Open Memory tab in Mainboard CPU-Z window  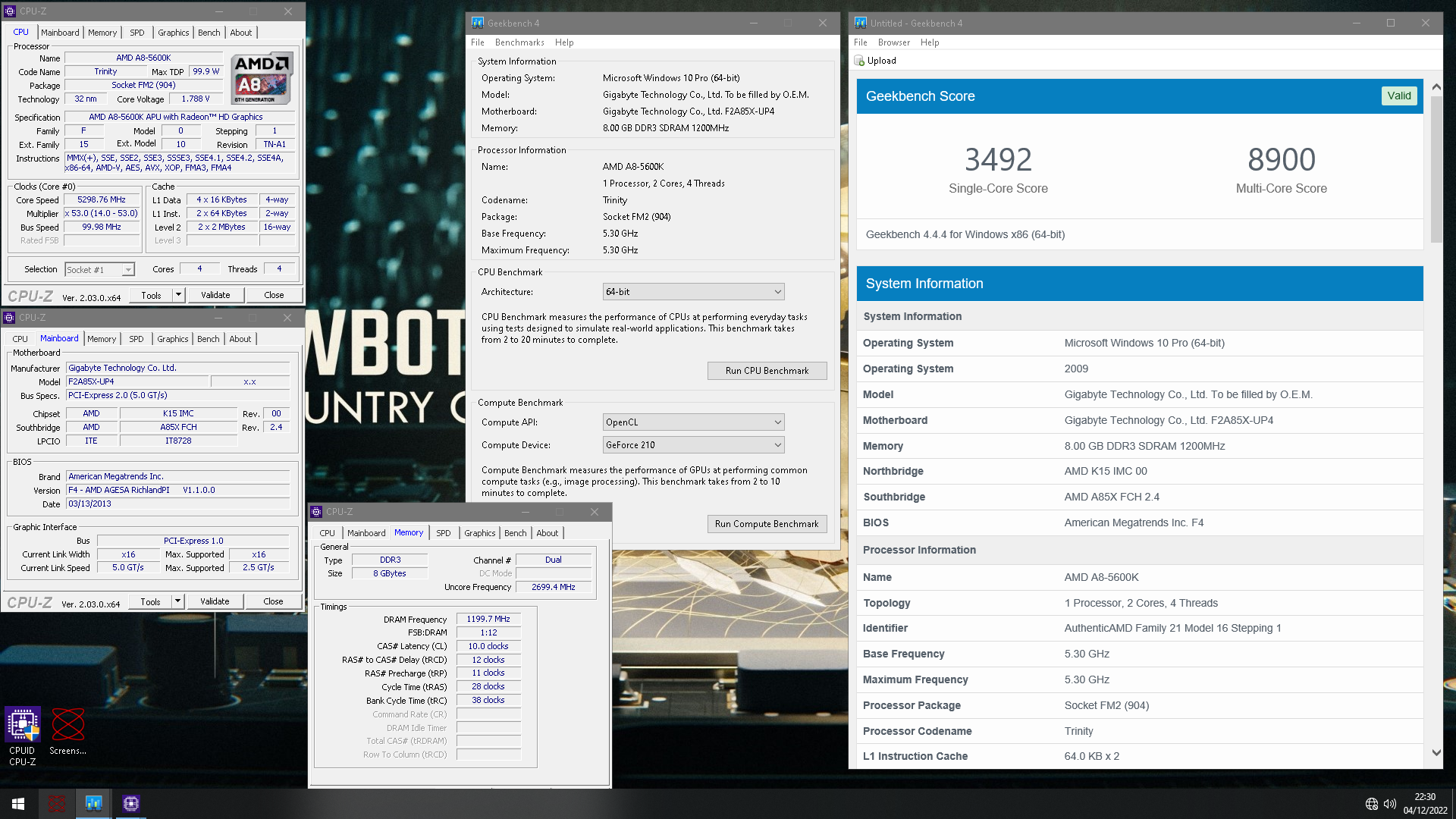pos(102,339)
